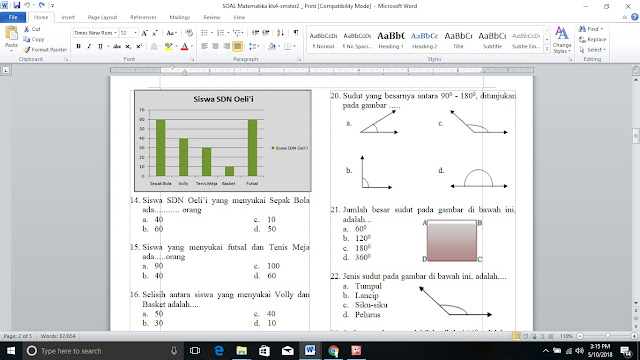
Task: Click the Paste button
Action: 11,38
